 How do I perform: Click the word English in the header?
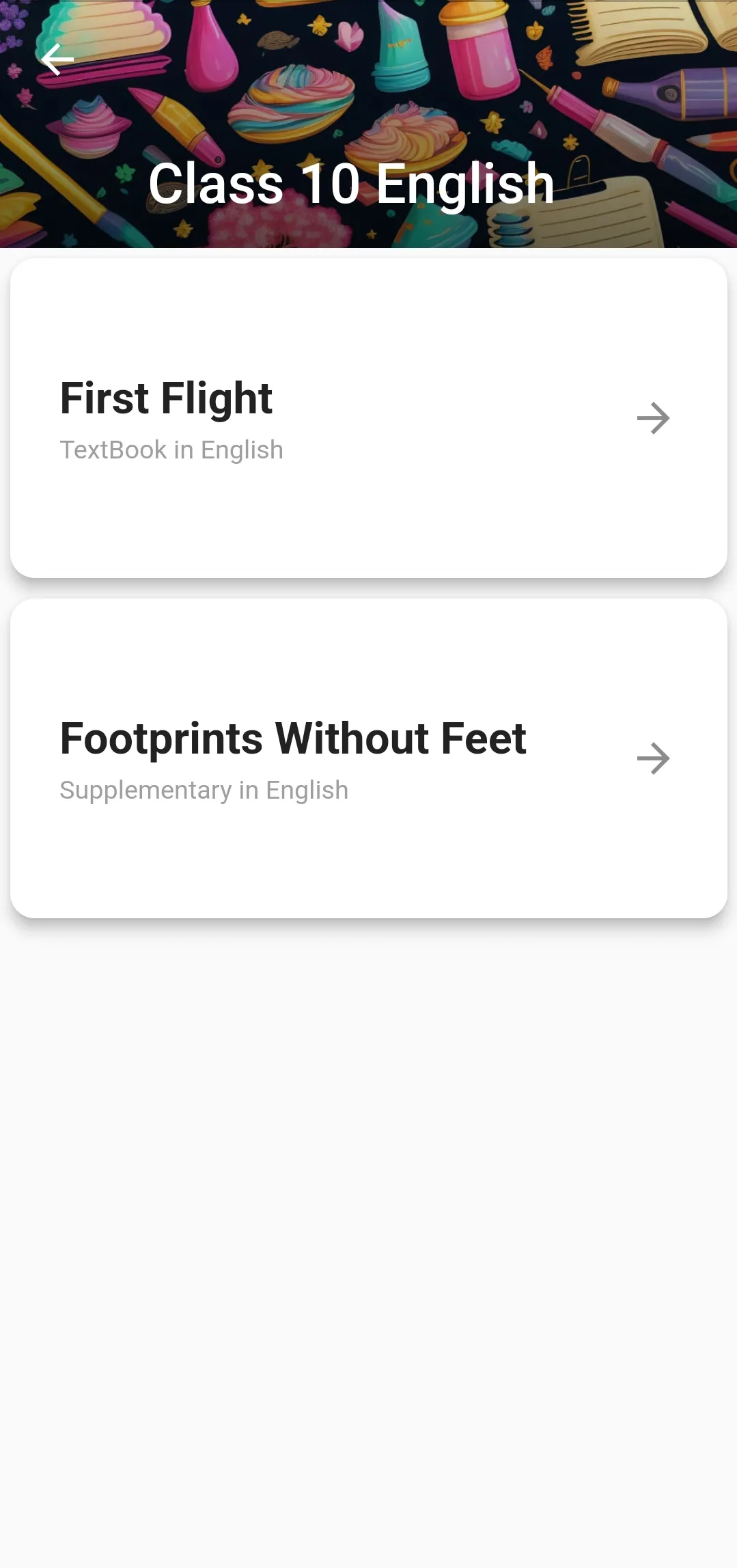click(465, 184)
